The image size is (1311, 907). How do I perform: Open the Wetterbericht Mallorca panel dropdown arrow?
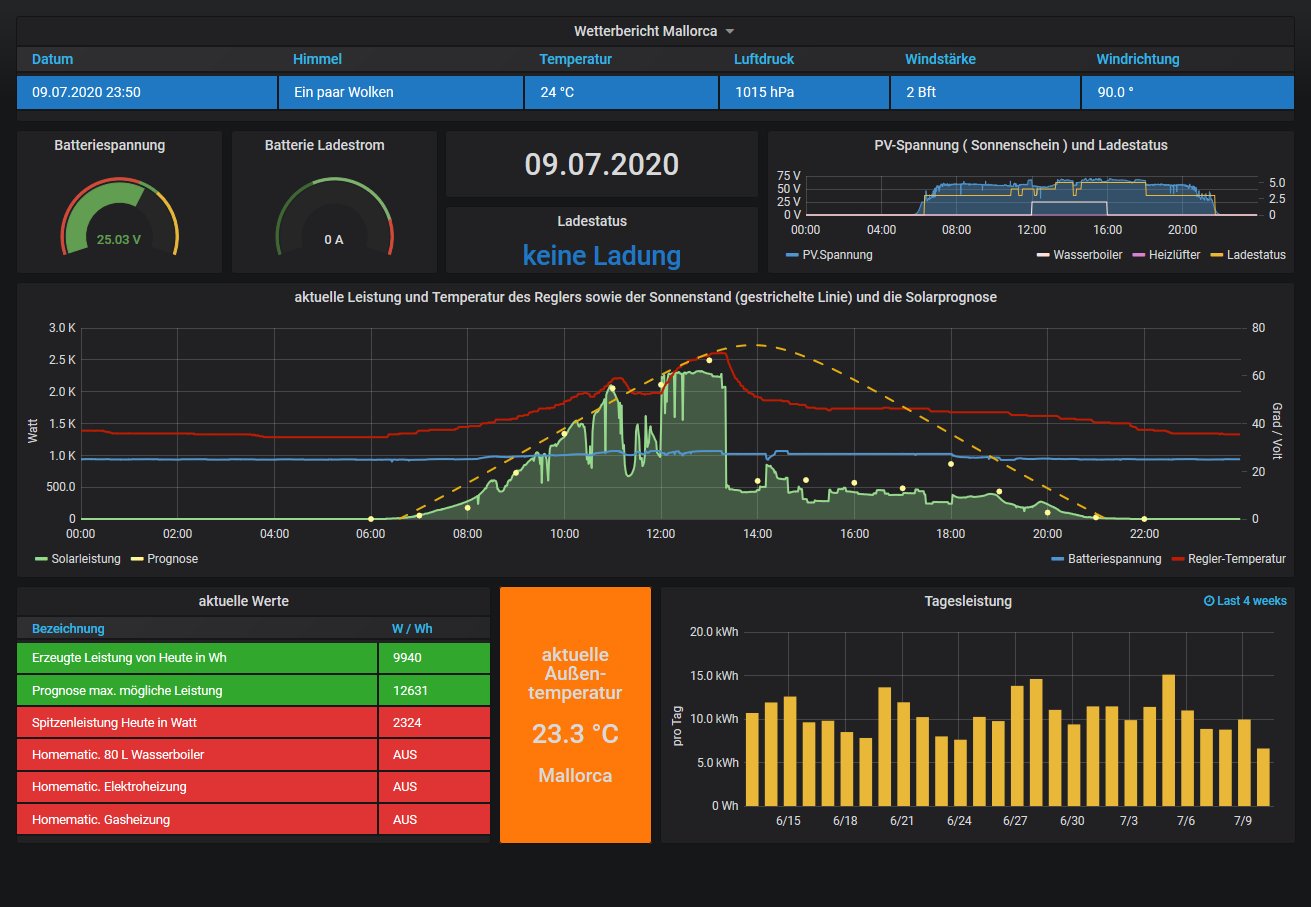730,32
